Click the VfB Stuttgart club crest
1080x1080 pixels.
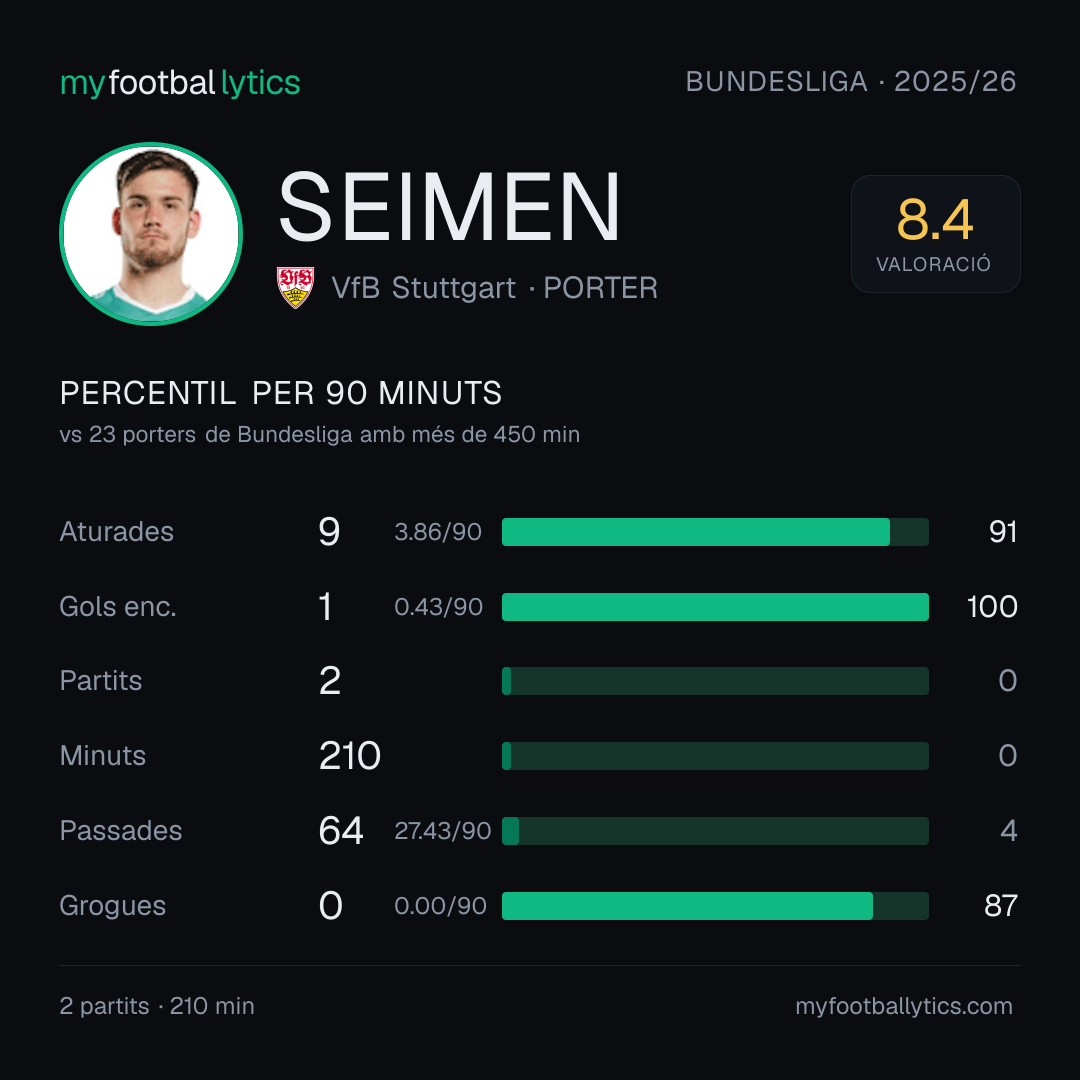pyautogui.click(x=295, y=287)
